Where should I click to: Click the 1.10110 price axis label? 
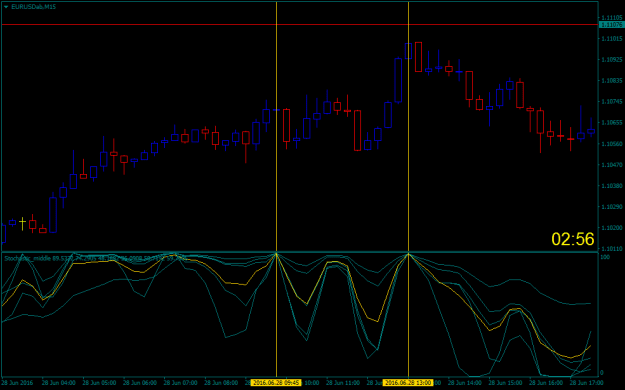pyautogui.click(x=612, y=249)
